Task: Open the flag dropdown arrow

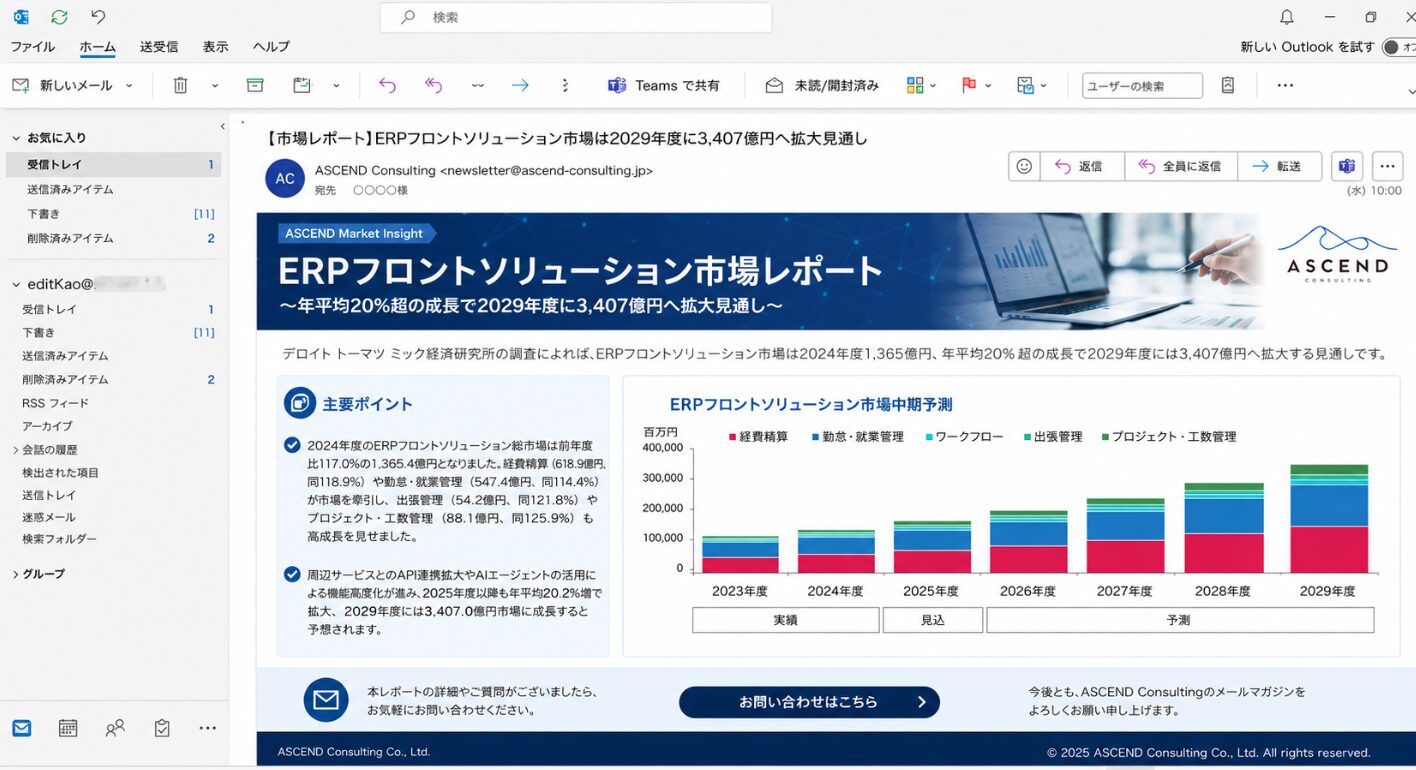Action: point(988,86)
